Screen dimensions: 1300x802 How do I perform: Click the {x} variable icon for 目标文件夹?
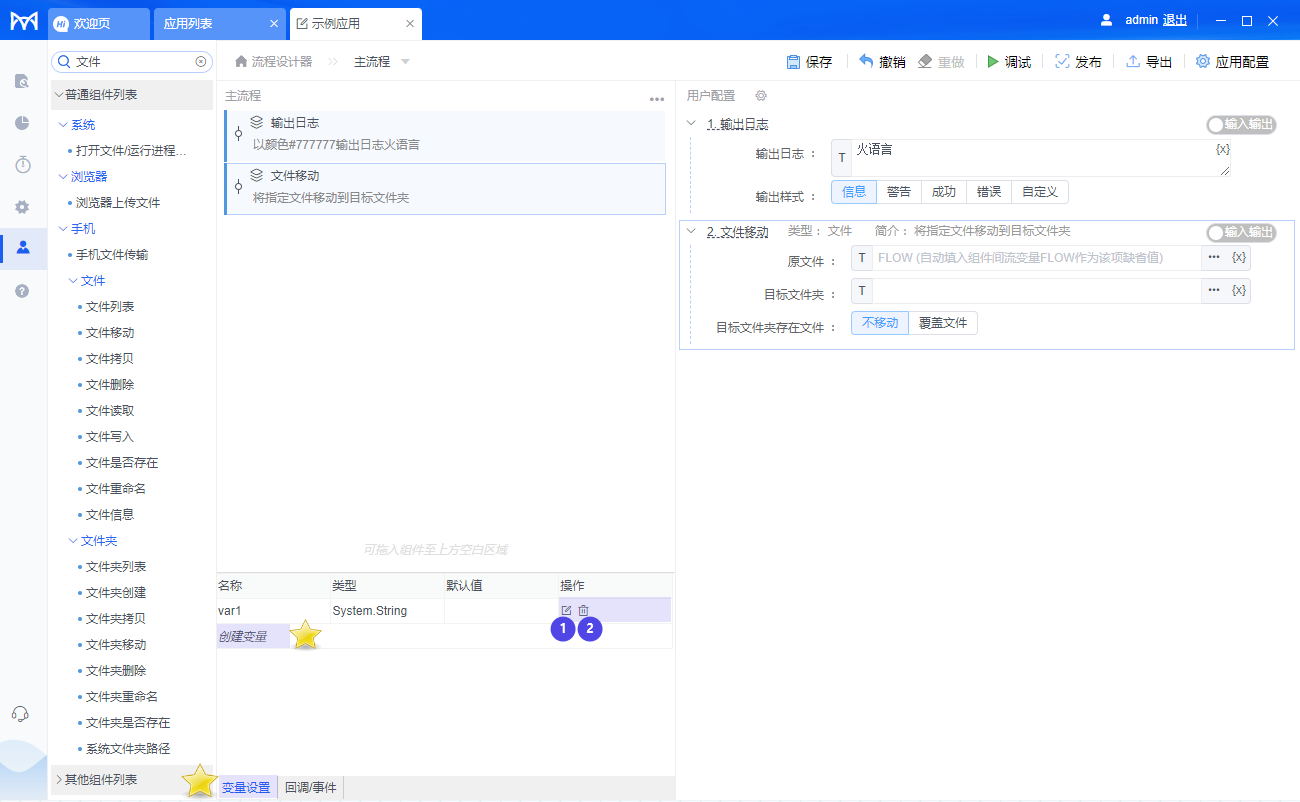[1239, 291]
